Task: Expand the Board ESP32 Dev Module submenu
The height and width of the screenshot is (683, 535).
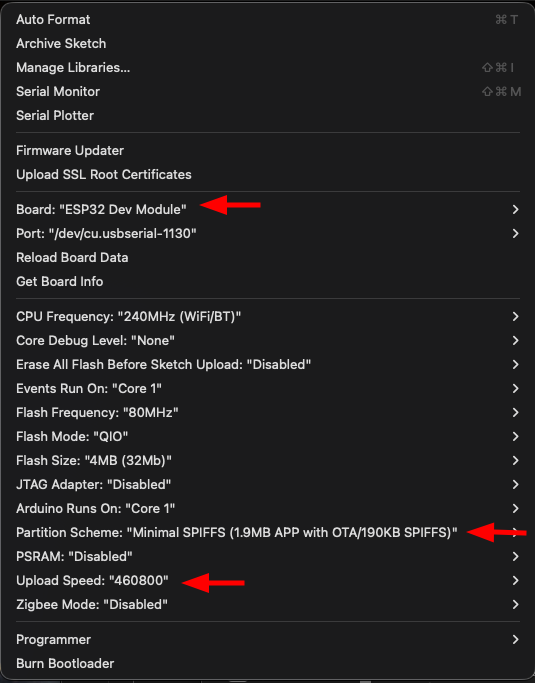Action: pyautogui.click(x=268, y=210)
